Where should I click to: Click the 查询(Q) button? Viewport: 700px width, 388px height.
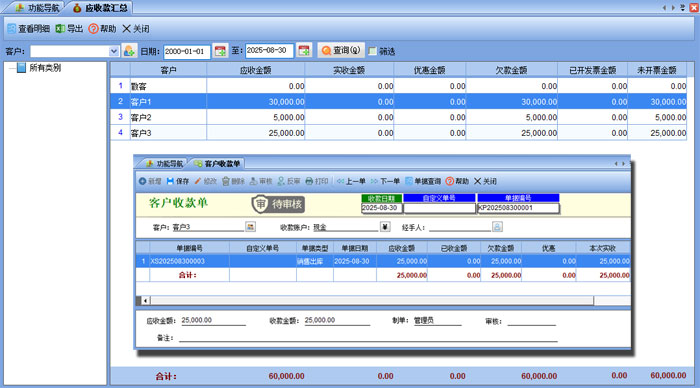[341, 50]
